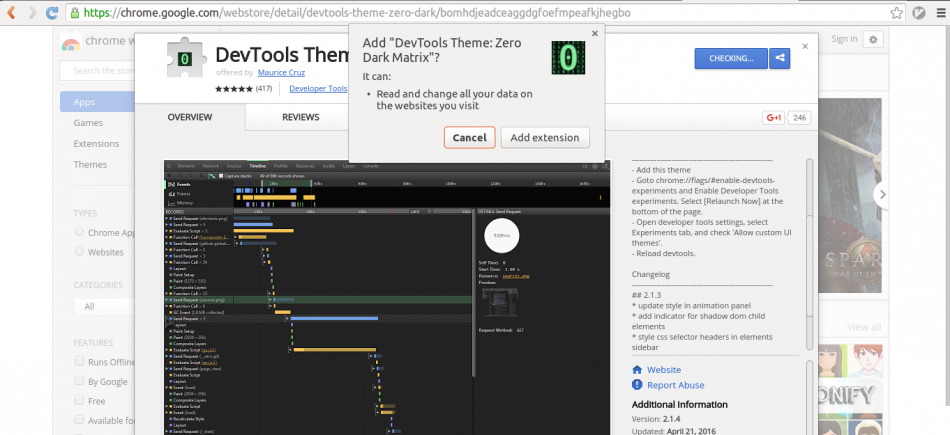Bookmark page with star icon
This screenshot has height=435, width=950.
896,13
